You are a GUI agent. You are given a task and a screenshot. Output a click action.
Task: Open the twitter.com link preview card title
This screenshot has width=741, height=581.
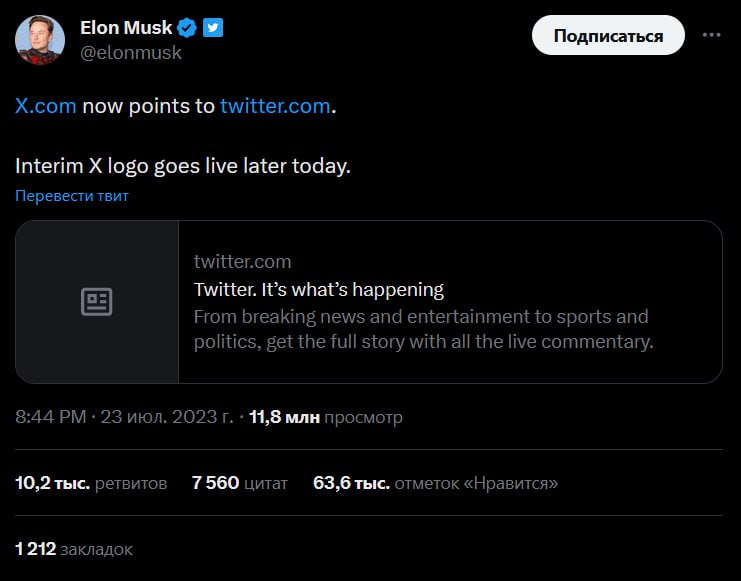(x=318, y=290)
